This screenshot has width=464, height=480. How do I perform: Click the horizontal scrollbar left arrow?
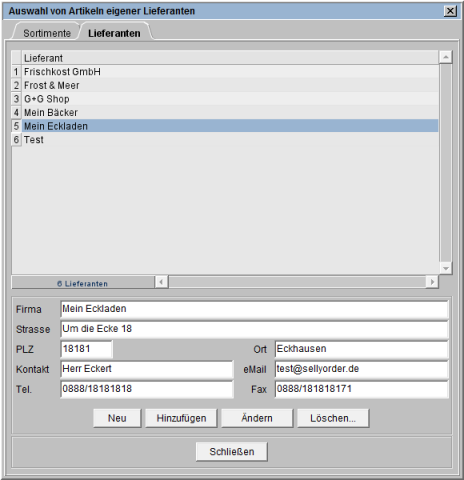click(x=161, y=282)
